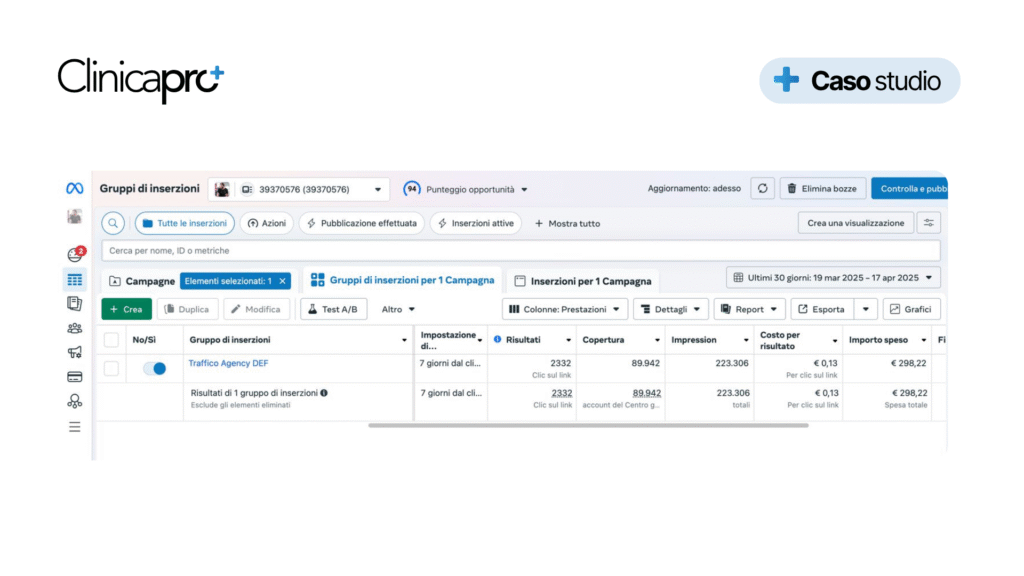Screen dimensions: 1024x576
Task: Open the ads reporting pages icon in sidebar
Action: 74,304
